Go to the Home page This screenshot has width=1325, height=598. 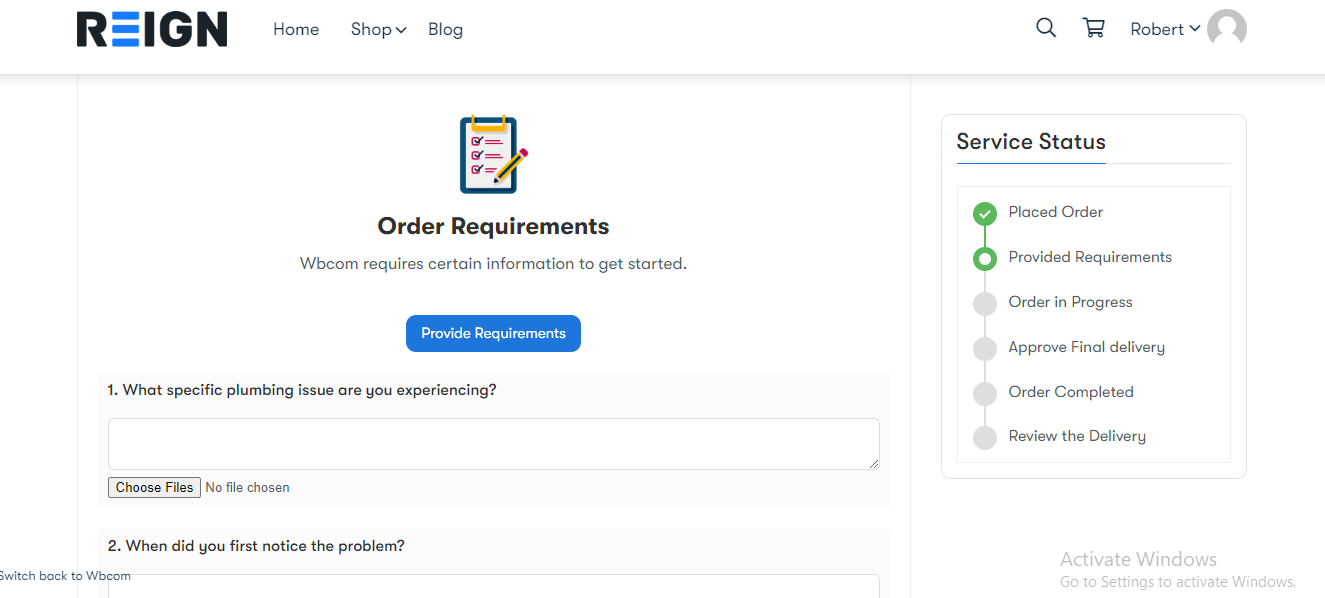296,30
